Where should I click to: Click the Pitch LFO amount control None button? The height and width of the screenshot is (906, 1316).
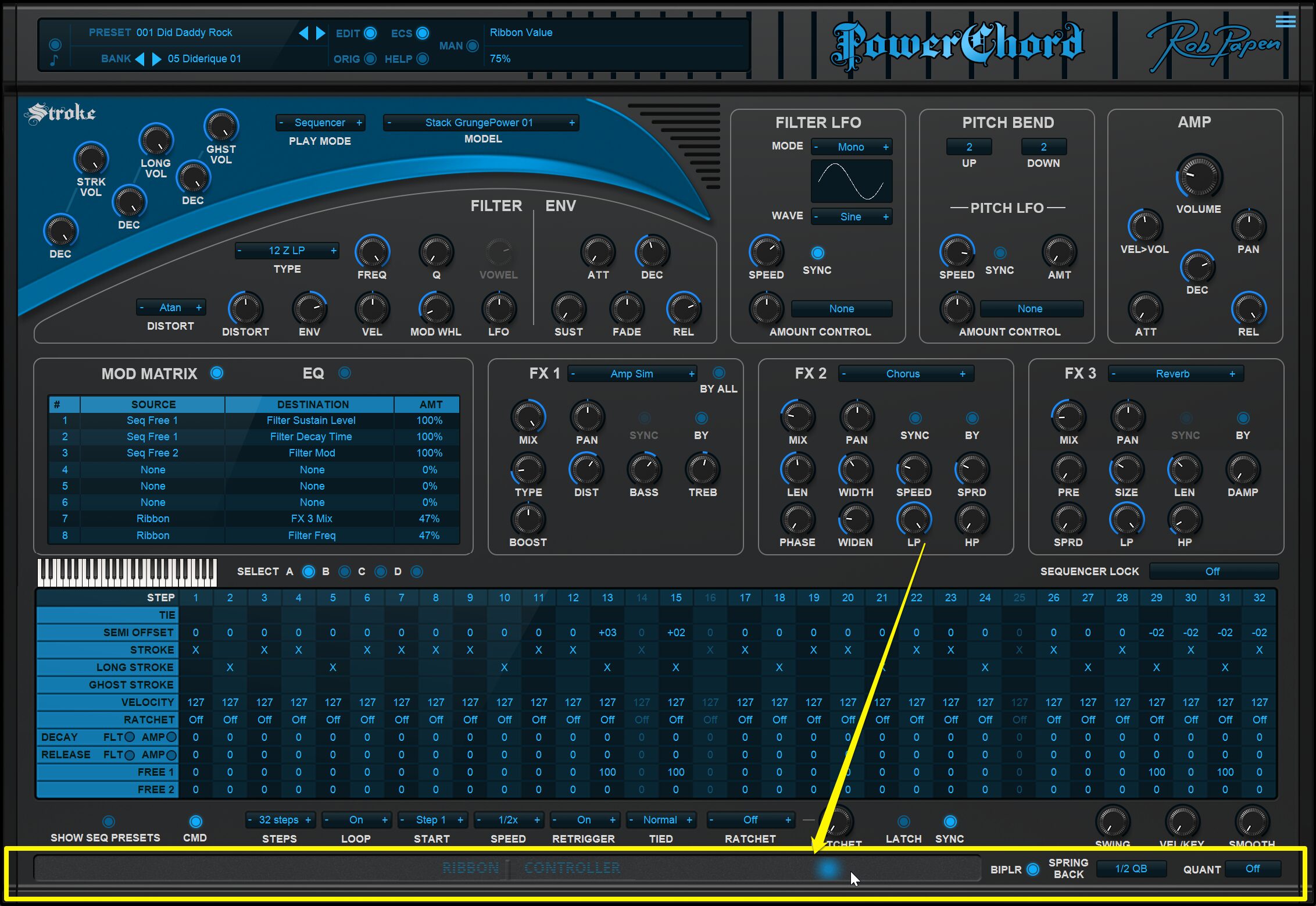coord(1031,309)
